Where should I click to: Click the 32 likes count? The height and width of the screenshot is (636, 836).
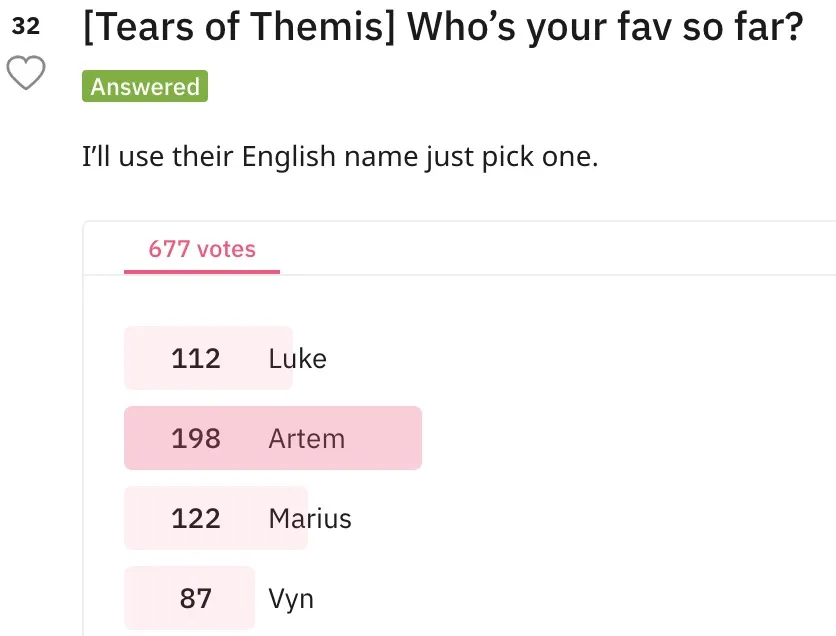pyautogui.click(x=27, y=27)
